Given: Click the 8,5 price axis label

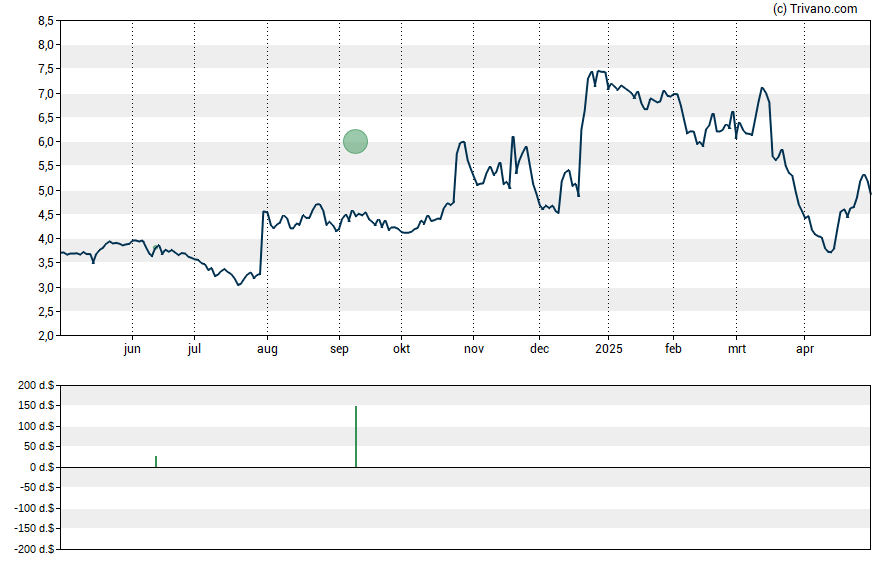Looking at the screenshot, I should (46, 21).
